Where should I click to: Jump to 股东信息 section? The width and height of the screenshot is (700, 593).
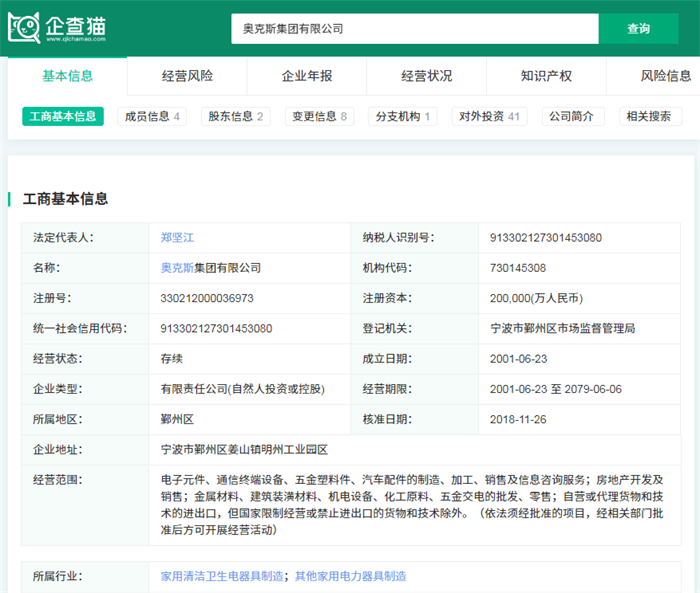[236, 116]
